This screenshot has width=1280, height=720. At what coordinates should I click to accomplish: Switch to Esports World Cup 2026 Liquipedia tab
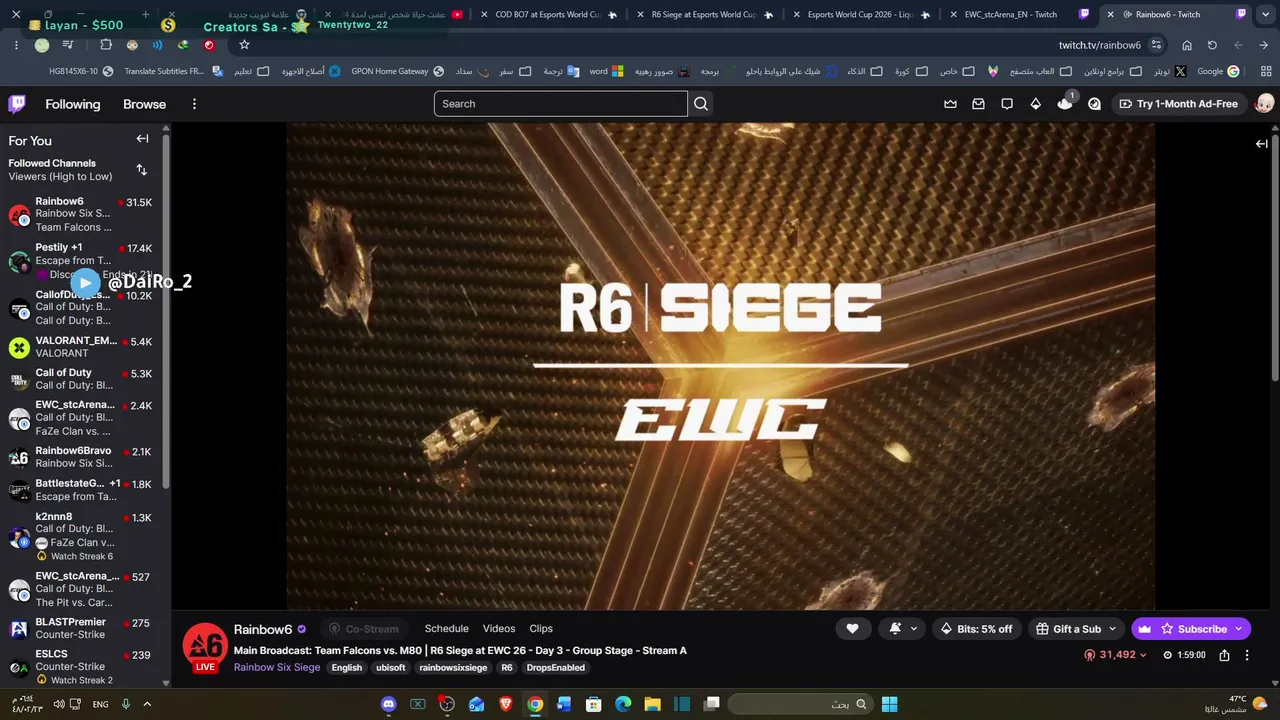point(860,14)
